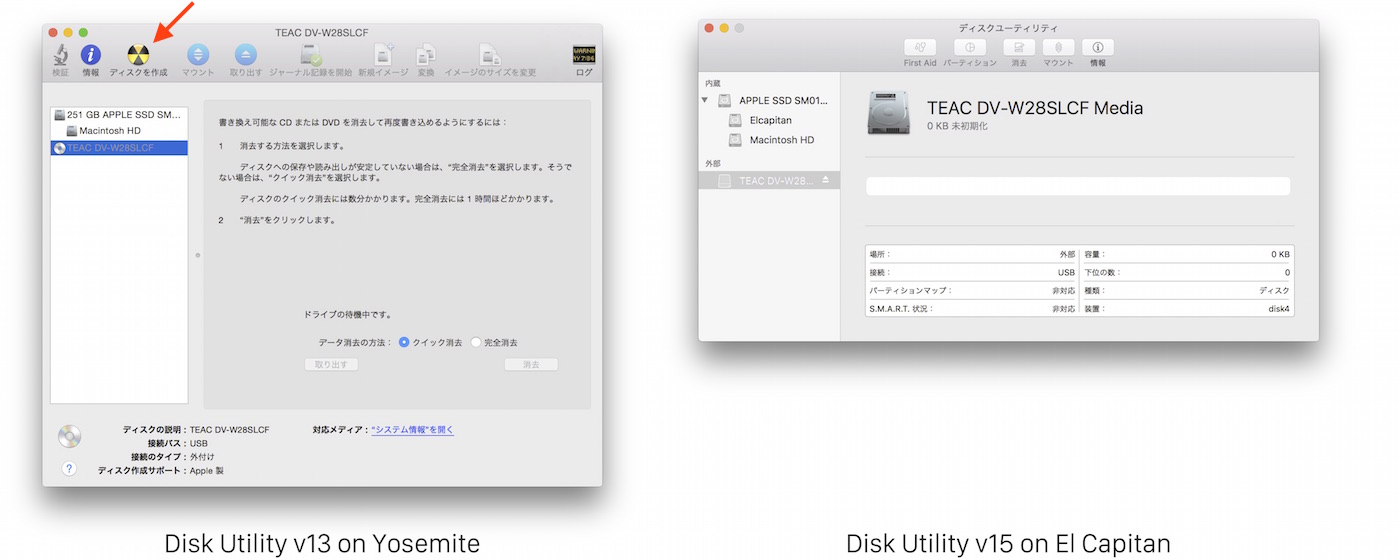Open the Log icon in Yosemite toolbar
The width and height of the screenshot is (1400, 560).
[x=584, y=55]
